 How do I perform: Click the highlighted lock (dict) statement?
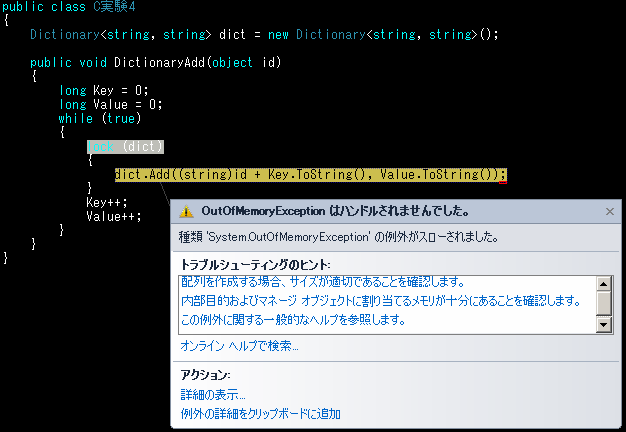click(x=125, y=147)
